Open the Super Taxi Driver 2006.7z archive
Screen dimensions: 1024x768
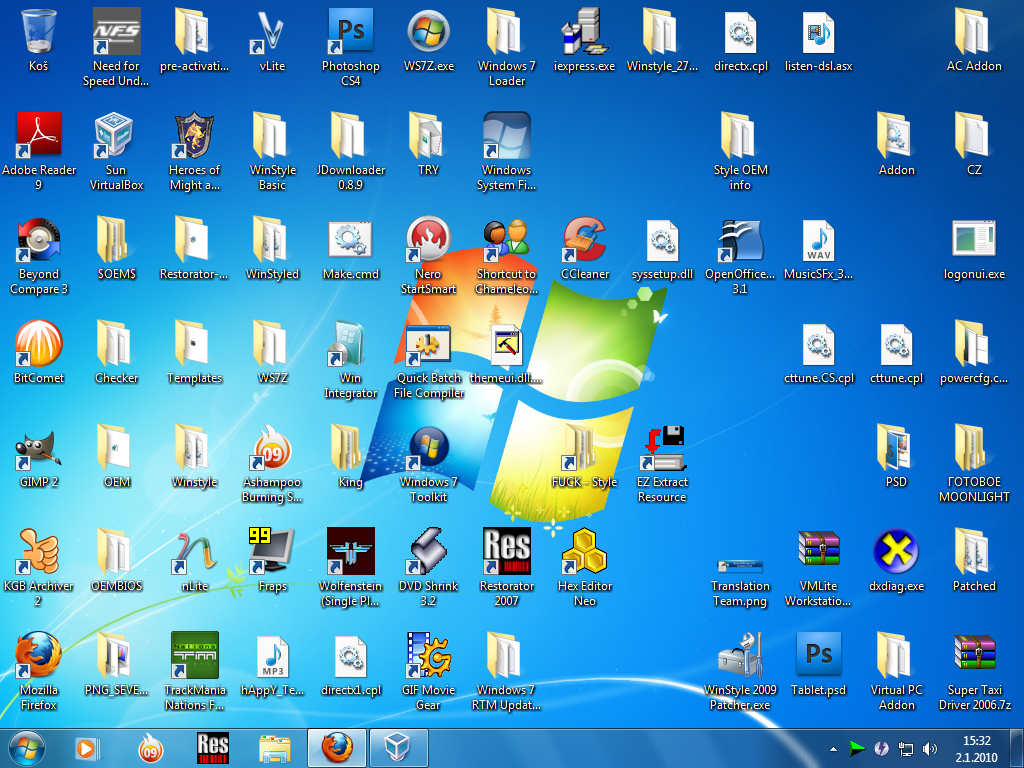click(x=974, y=657)
